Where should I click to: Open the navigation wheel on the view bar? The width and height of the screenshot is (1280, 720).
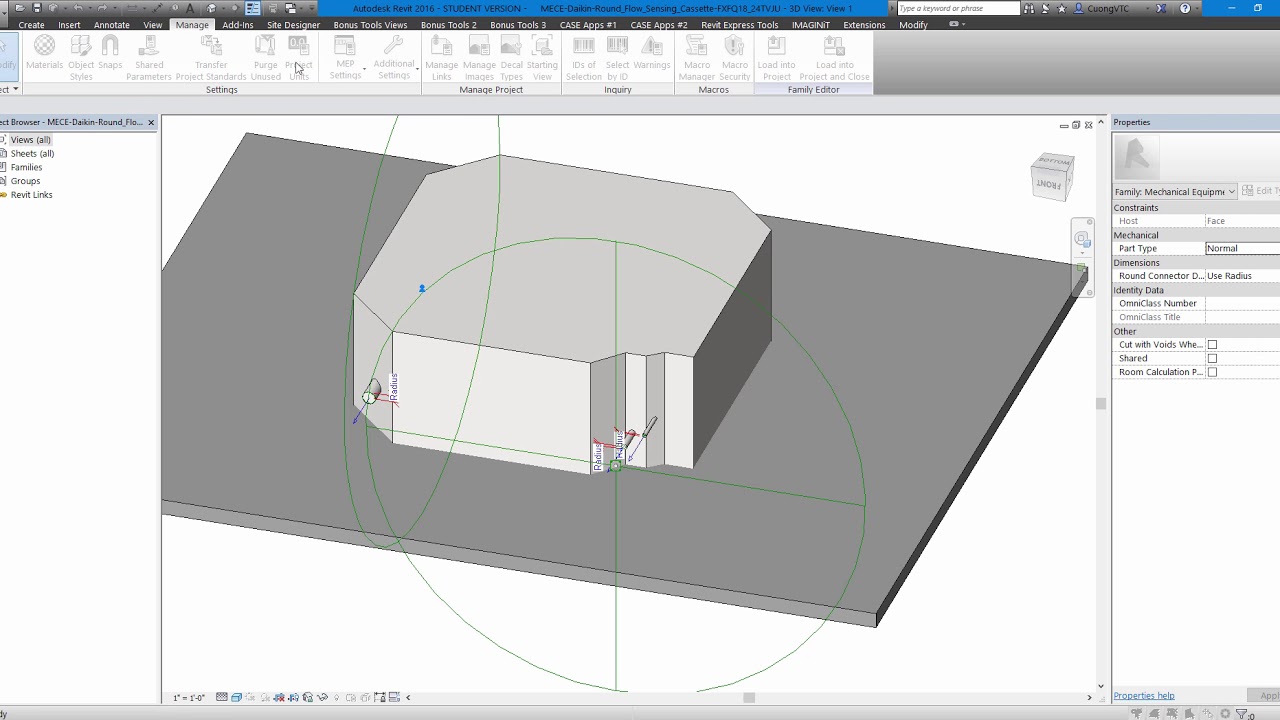pos(1082,238)
